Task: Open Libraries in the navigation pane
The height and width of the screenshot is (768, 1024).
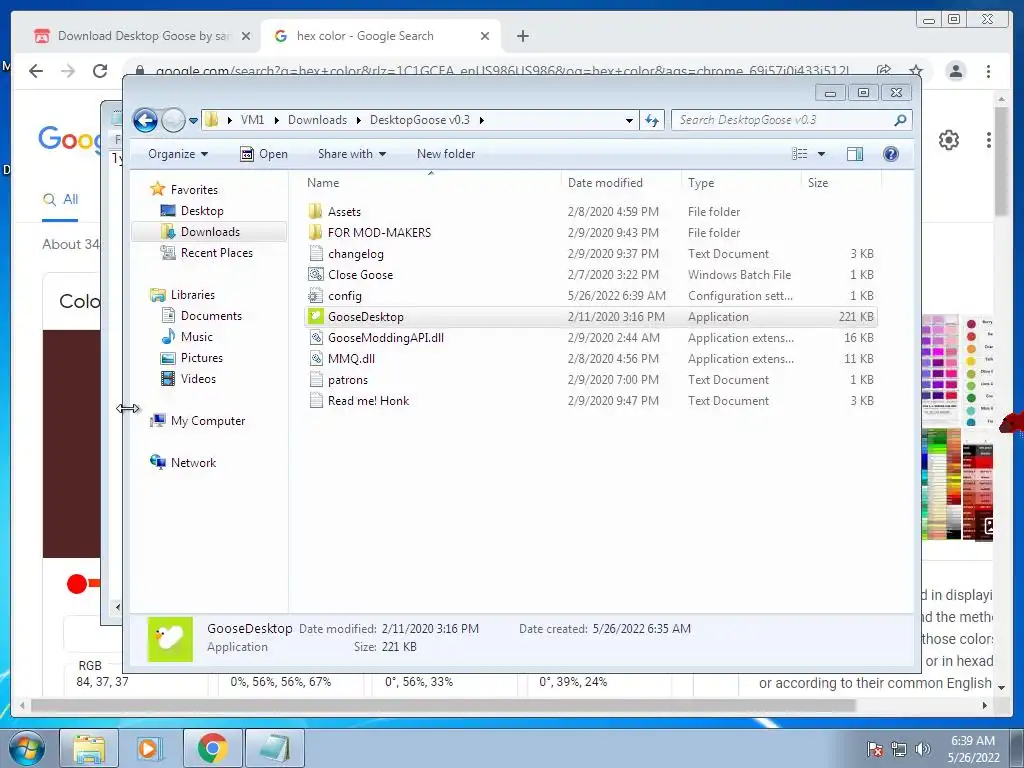Action: click(x=182, y=295)
